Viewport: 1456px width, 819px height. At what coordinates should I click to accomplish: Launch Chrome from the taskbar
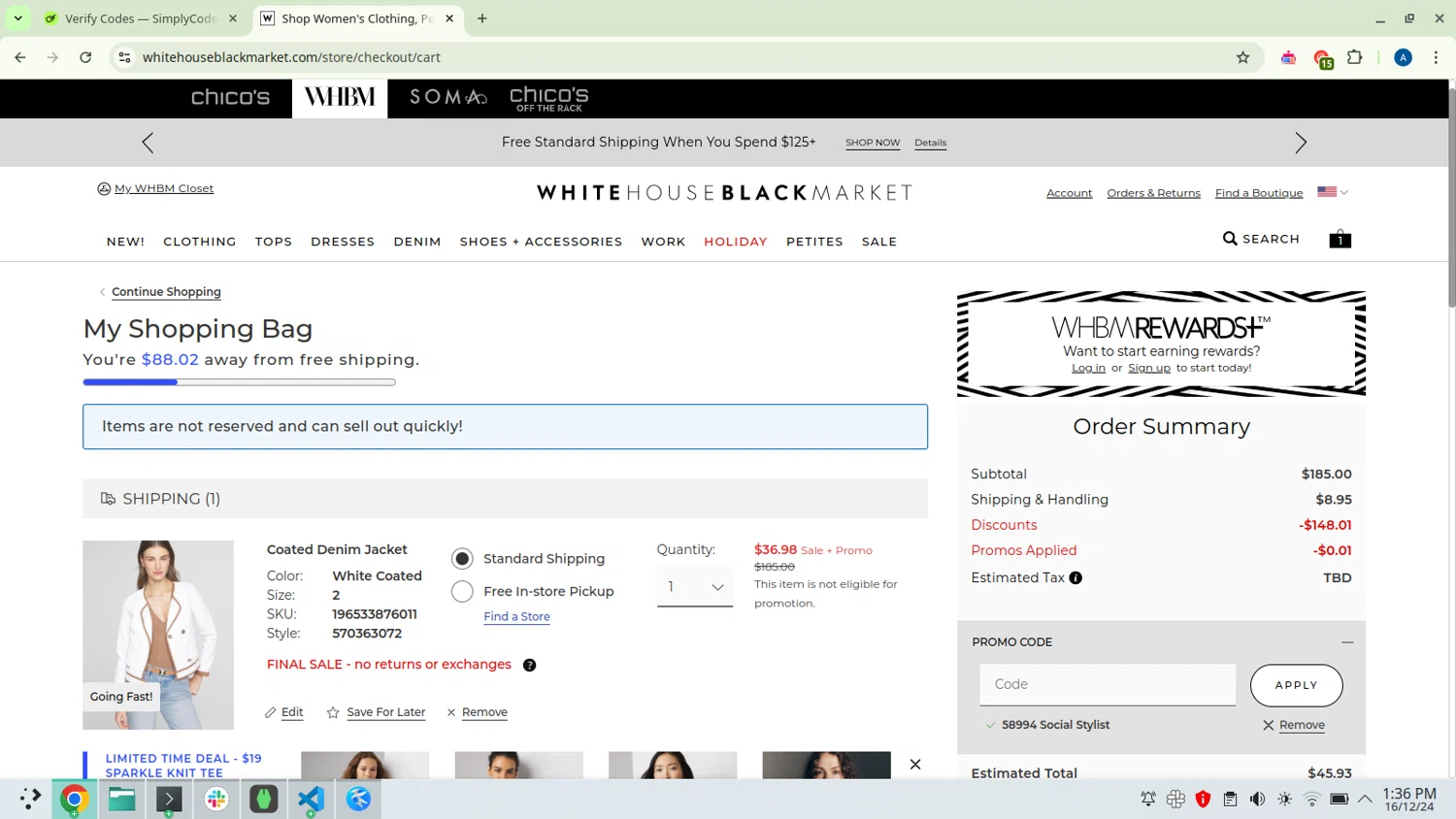tap(74, 799)
